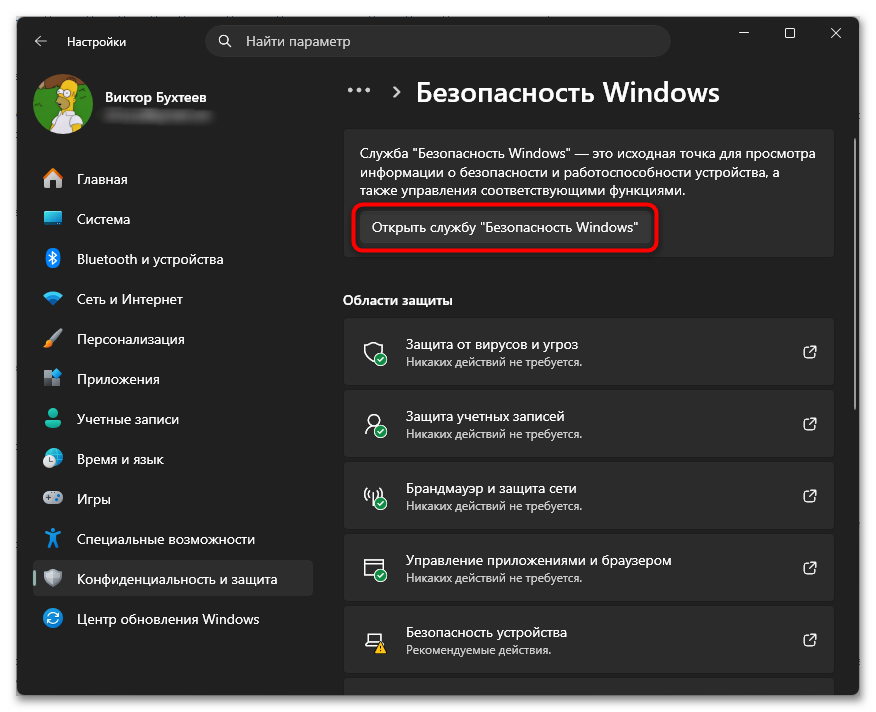Go to Игры settings
Viewport: 876px width, 712px height.
(173, 499)
